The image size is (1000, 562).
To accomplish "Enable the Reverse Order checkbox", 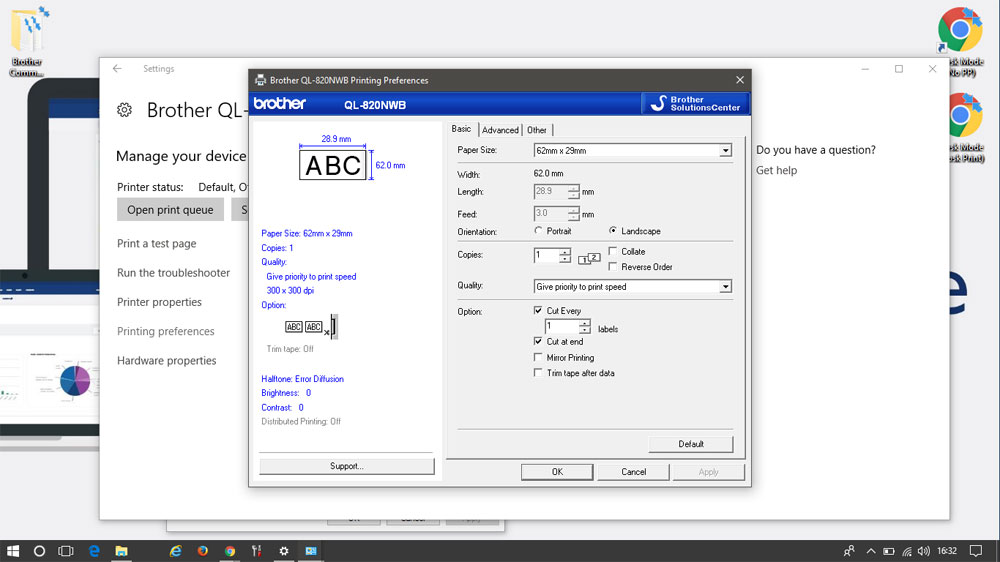I will pos(613,267).
